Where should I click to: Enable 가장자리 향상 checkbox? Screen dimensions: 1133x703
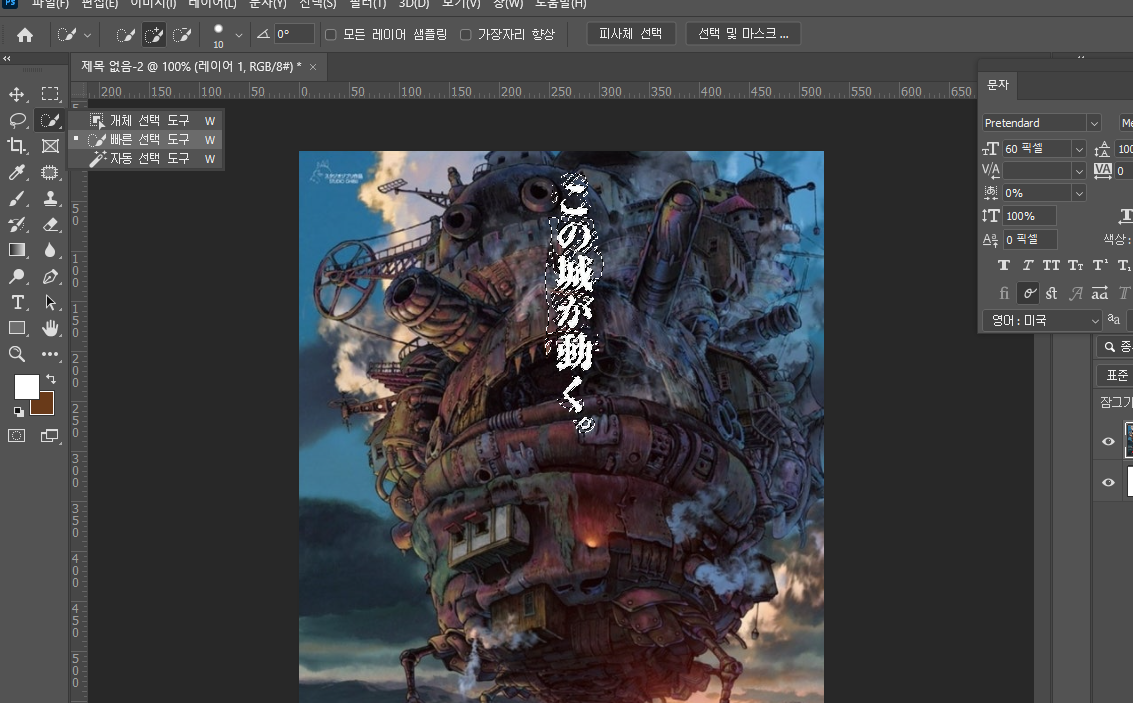[466, 35]
